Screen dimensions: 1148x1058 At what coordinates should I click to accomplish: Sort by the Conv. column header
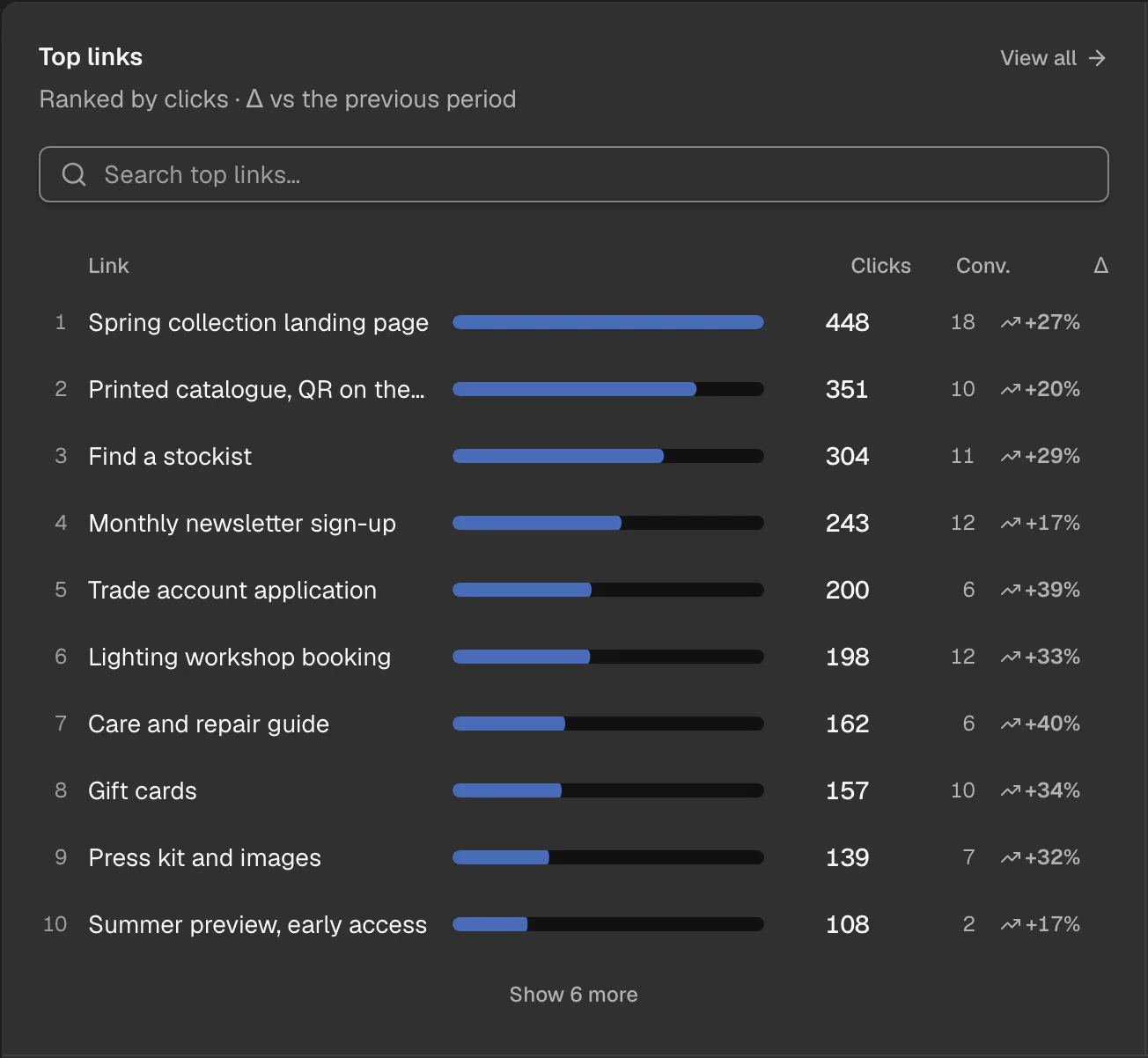[x=982, y=266]
